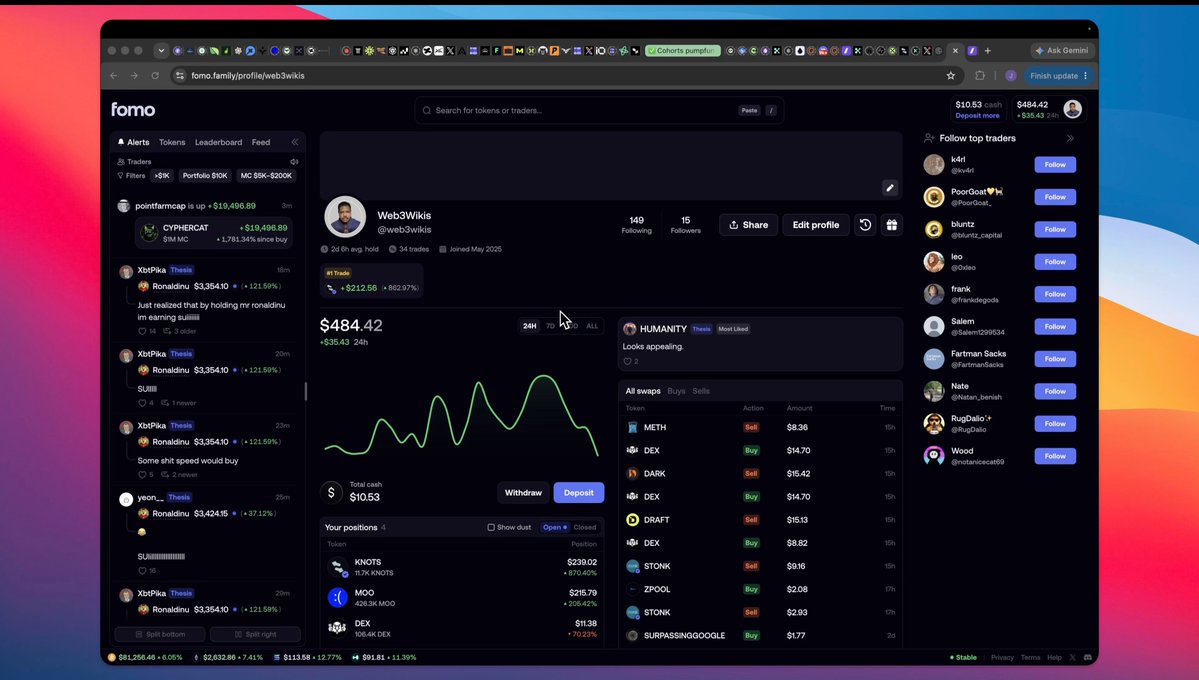Screen dimensions: 1199x680
Task: Collapse the Follow top traders panel
Action: (1070, 138)
